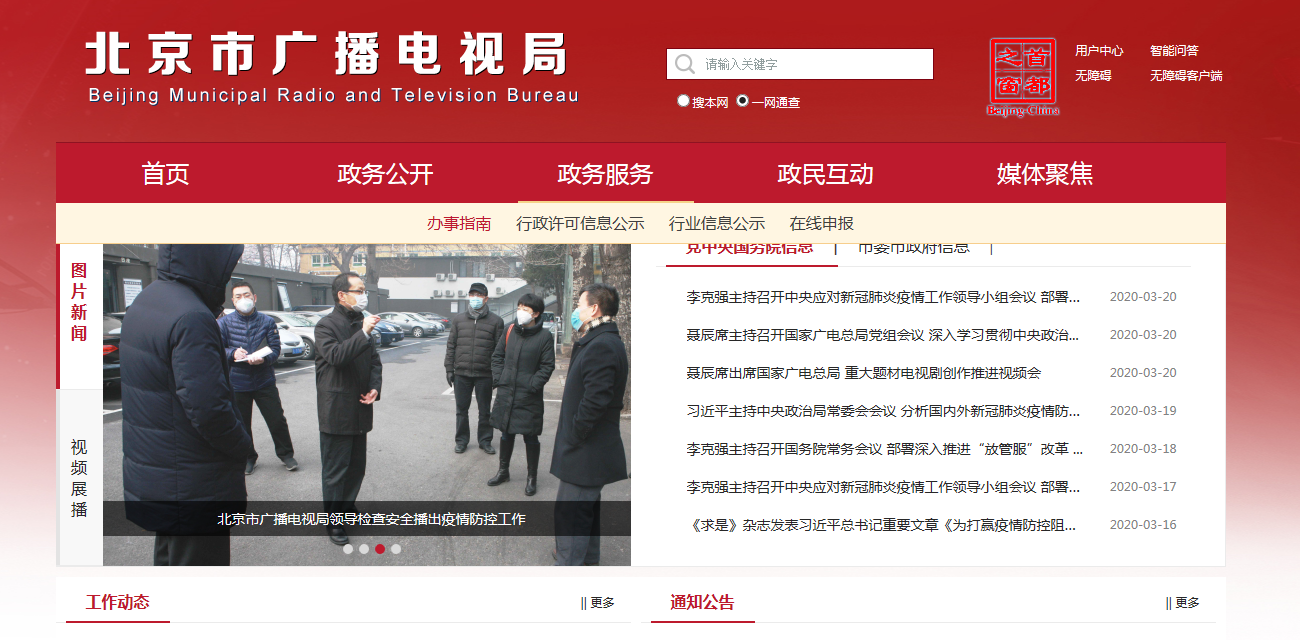Open 智能问答 link
Screen dimensions: 1300x640
pyautogui.click(x=1174, y=51)
